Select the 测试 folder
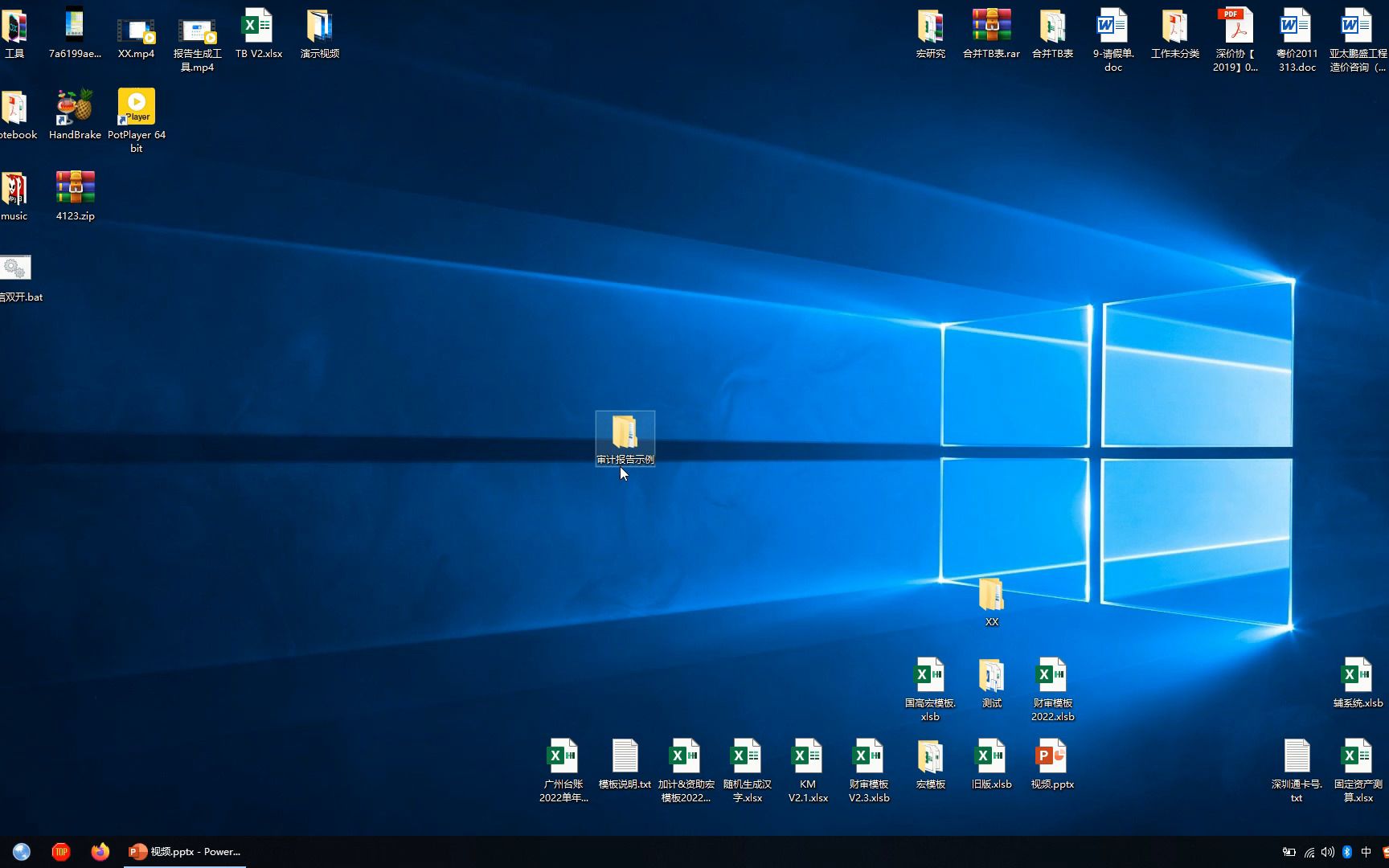1389x868 pixels. point(991,683)
